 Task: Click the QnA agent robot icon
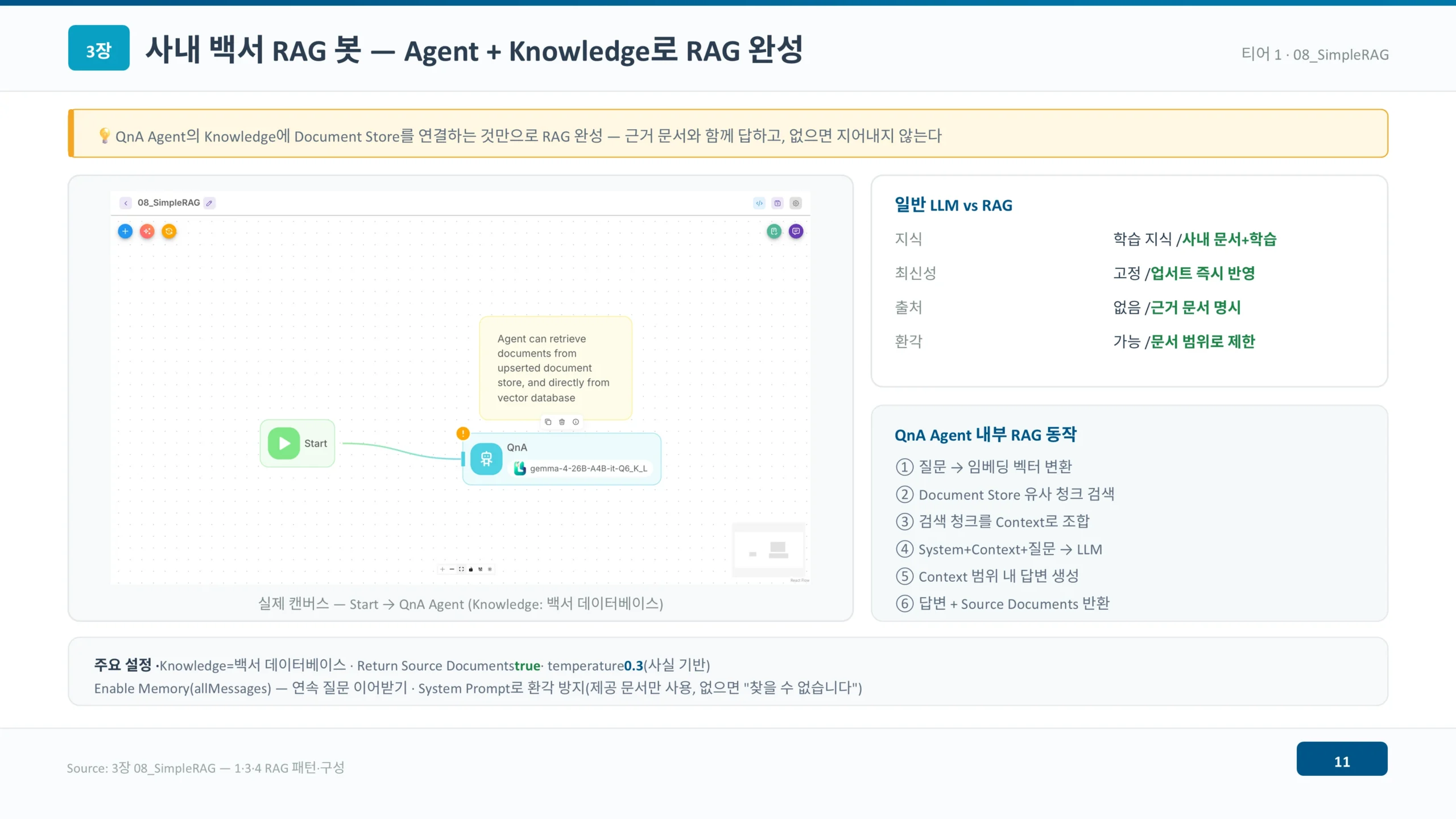point(486,458)
